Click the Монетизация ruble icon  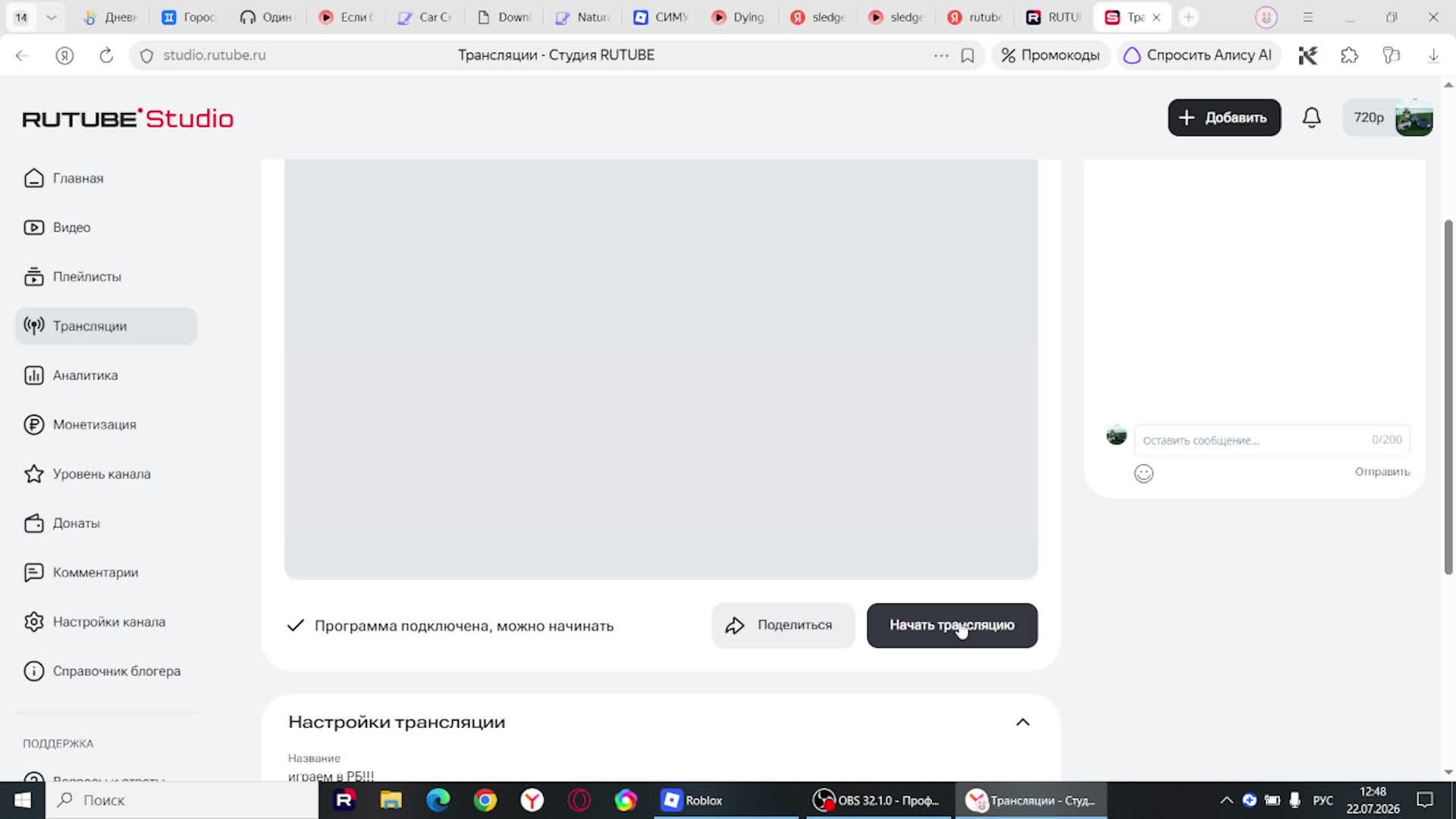(x=34, y=425)
